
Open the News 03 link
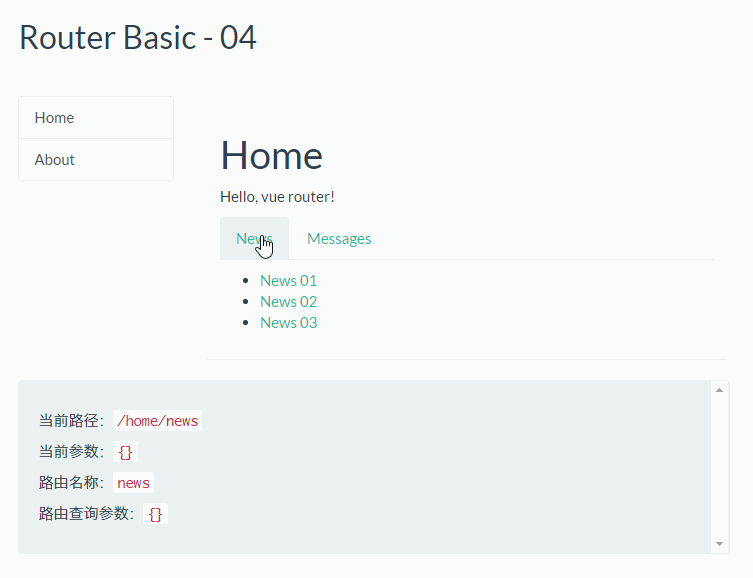point(288,323)
